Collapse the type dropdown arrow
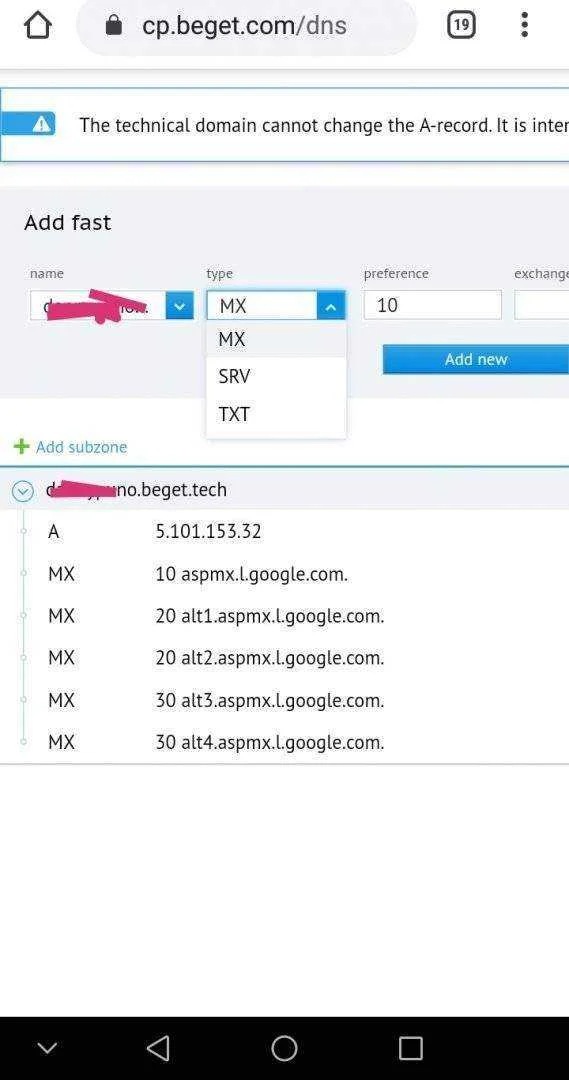 coord(331,305)
